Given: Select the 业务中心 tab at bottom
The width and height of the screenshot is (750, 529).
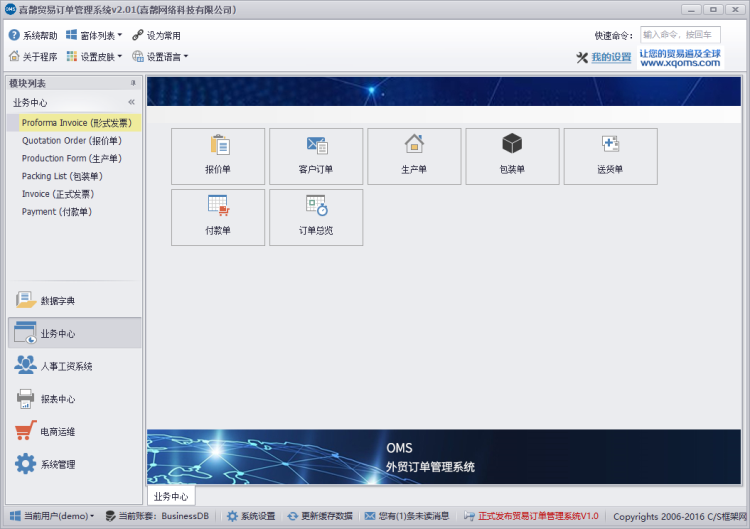Looking at the screenshot, I should 170,496.
